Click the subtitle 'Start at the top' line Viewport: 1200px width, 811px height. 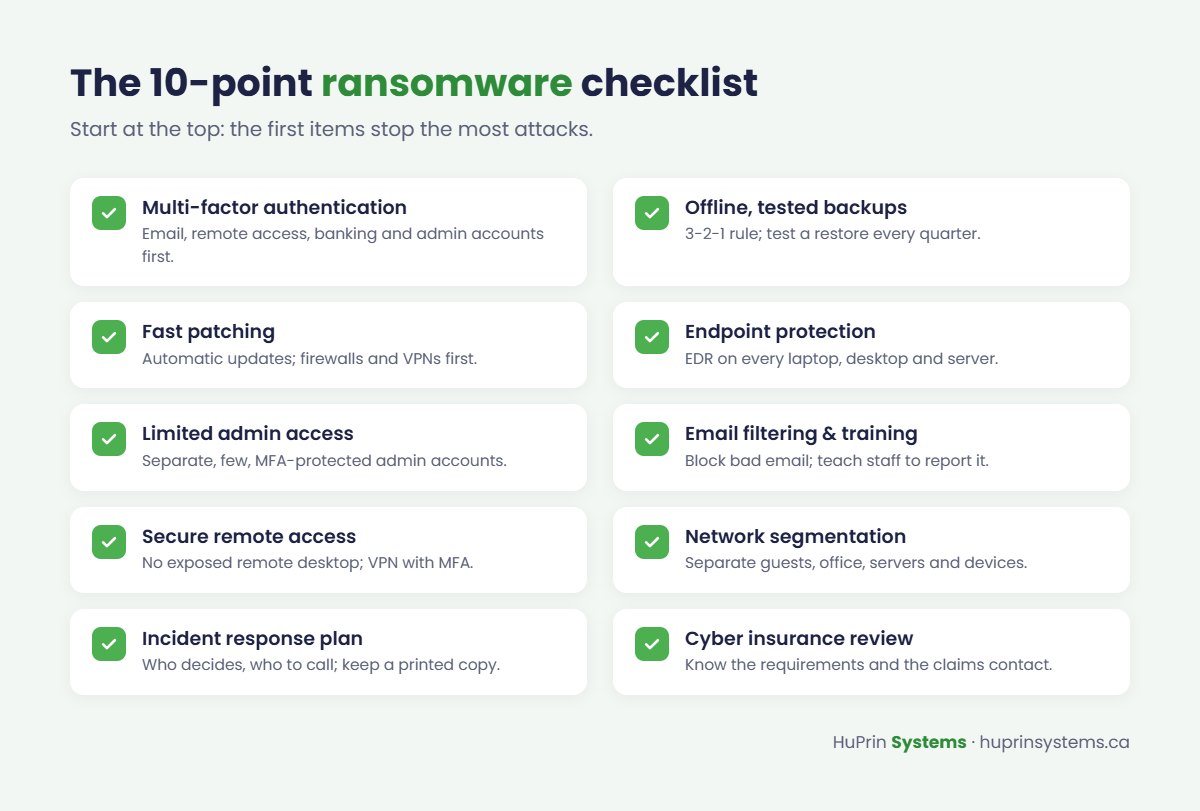point(331,131)
